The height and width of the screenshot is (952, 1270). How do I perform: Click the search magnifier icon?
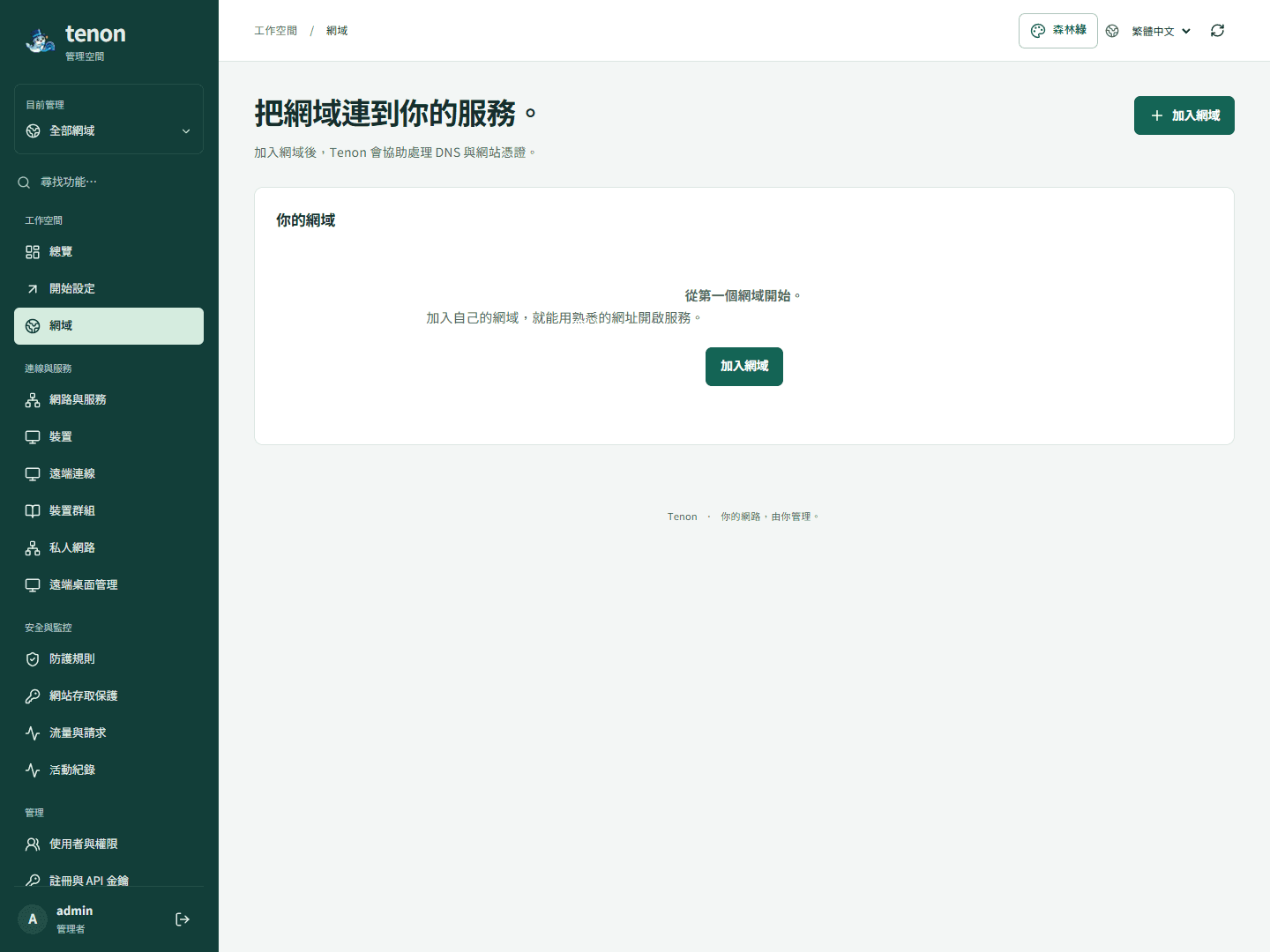point(24,182)
